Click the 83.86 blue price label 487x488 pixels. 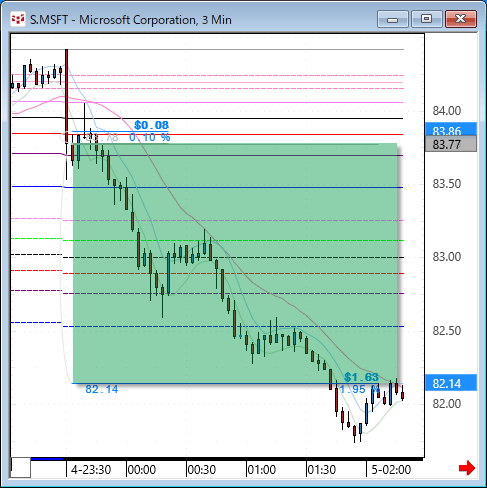tap(451, 129)
